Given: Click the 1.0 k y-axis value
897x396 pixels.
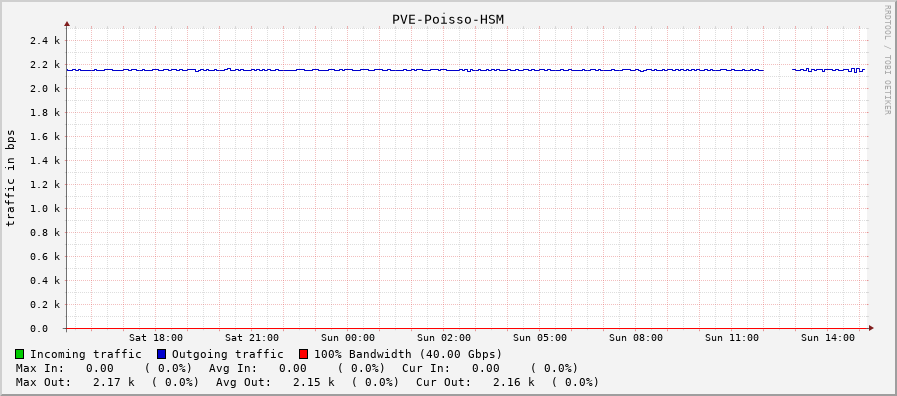Looking at the screenshot, I should (x=46, y=209).
